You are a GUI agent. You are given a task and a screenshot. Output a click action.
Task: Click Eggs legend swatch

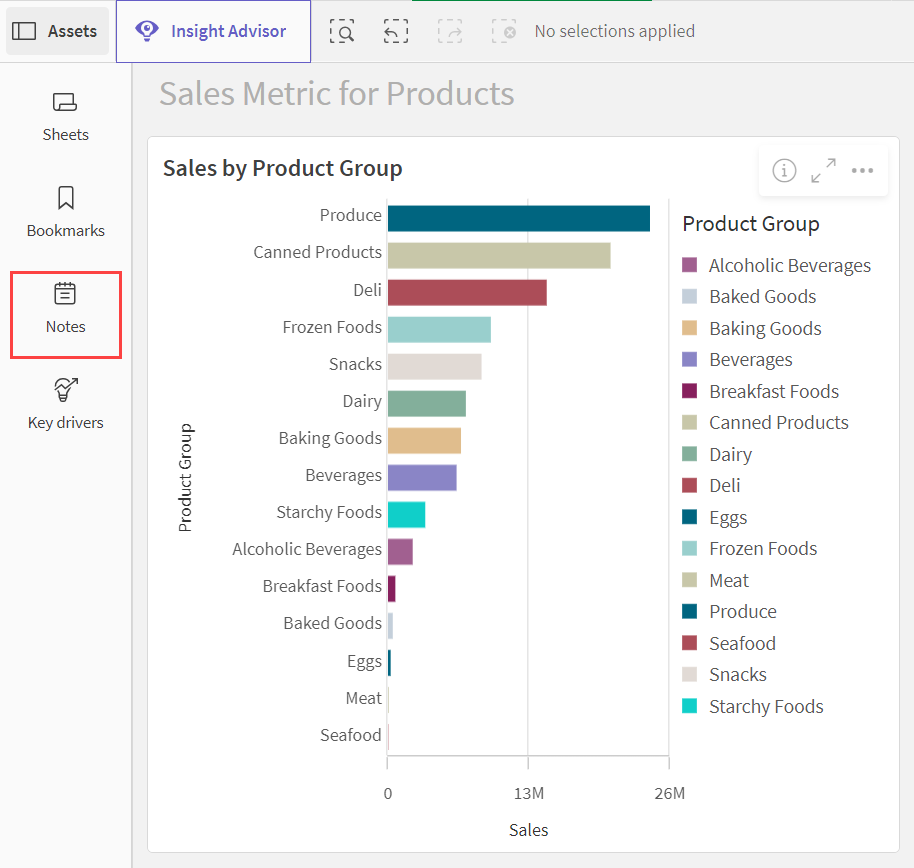690,517
